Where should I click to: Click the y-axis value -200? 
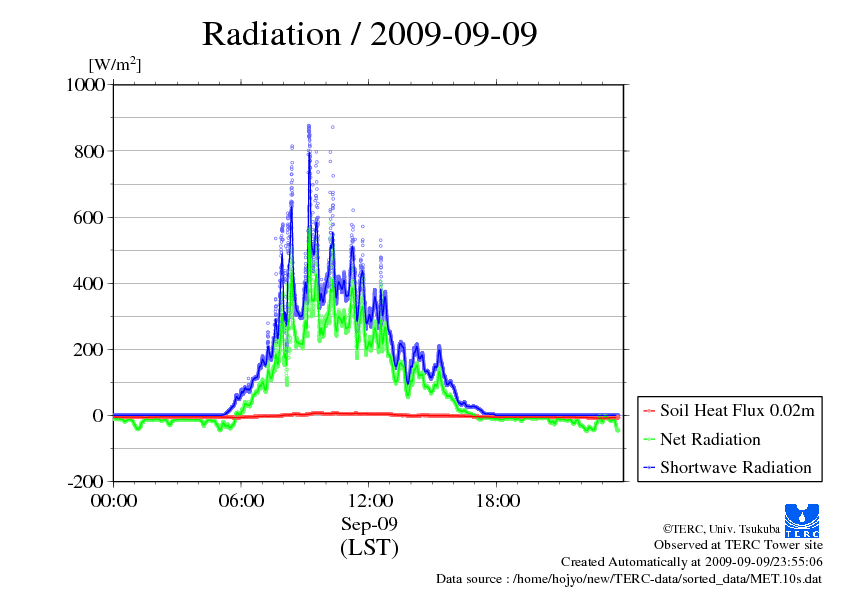86,482
